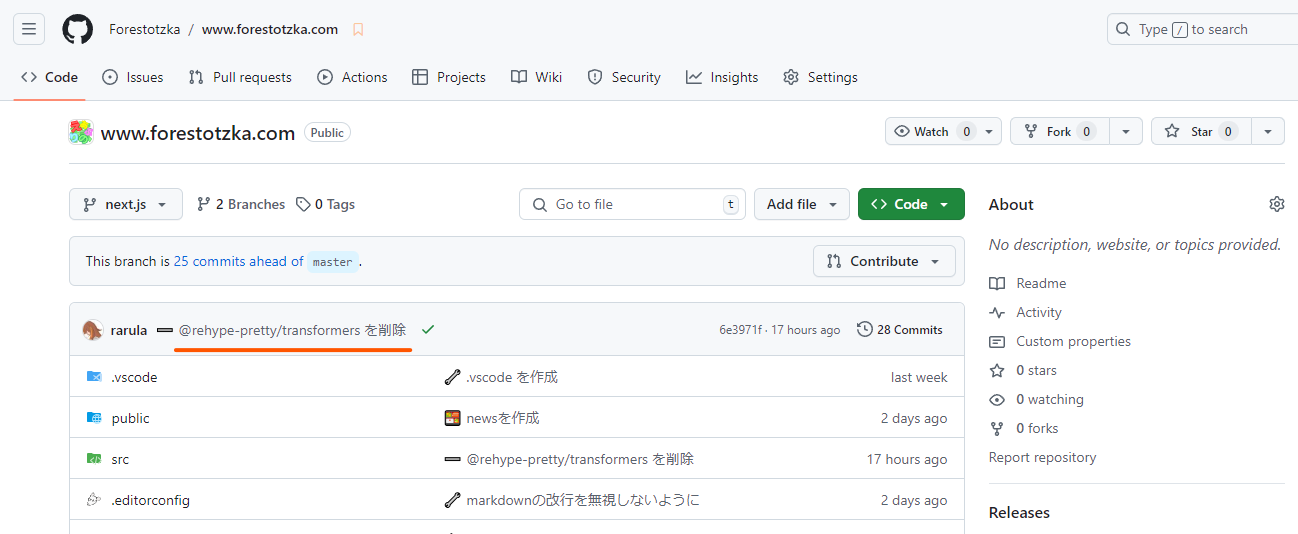1298x534 pixels.
Task: Expand the next.js branch dropdown
Action: 126,204
